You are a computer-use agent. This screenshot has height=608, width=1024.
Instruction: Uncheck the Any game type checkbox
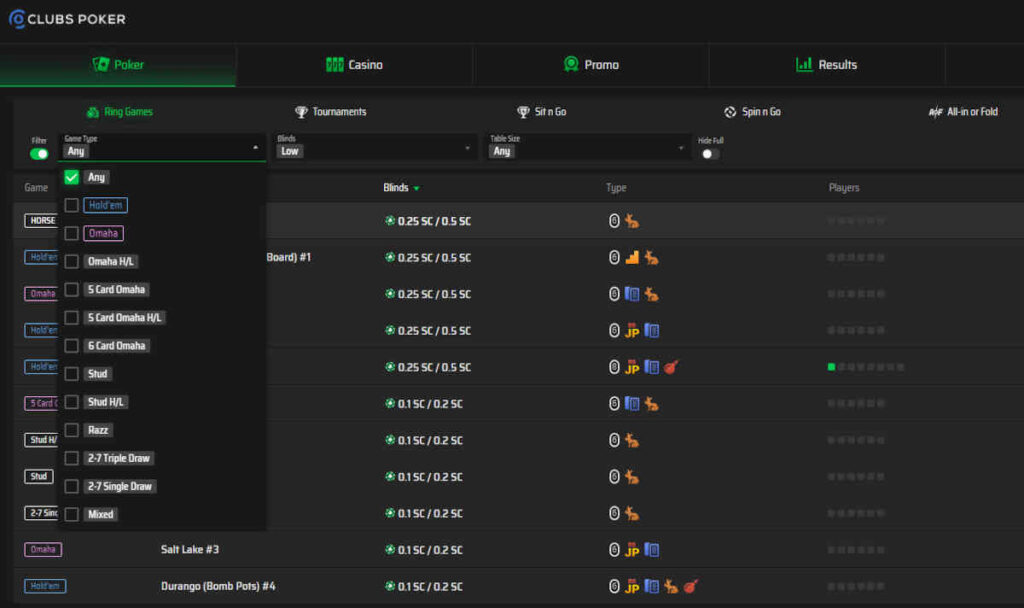point(71,177)
